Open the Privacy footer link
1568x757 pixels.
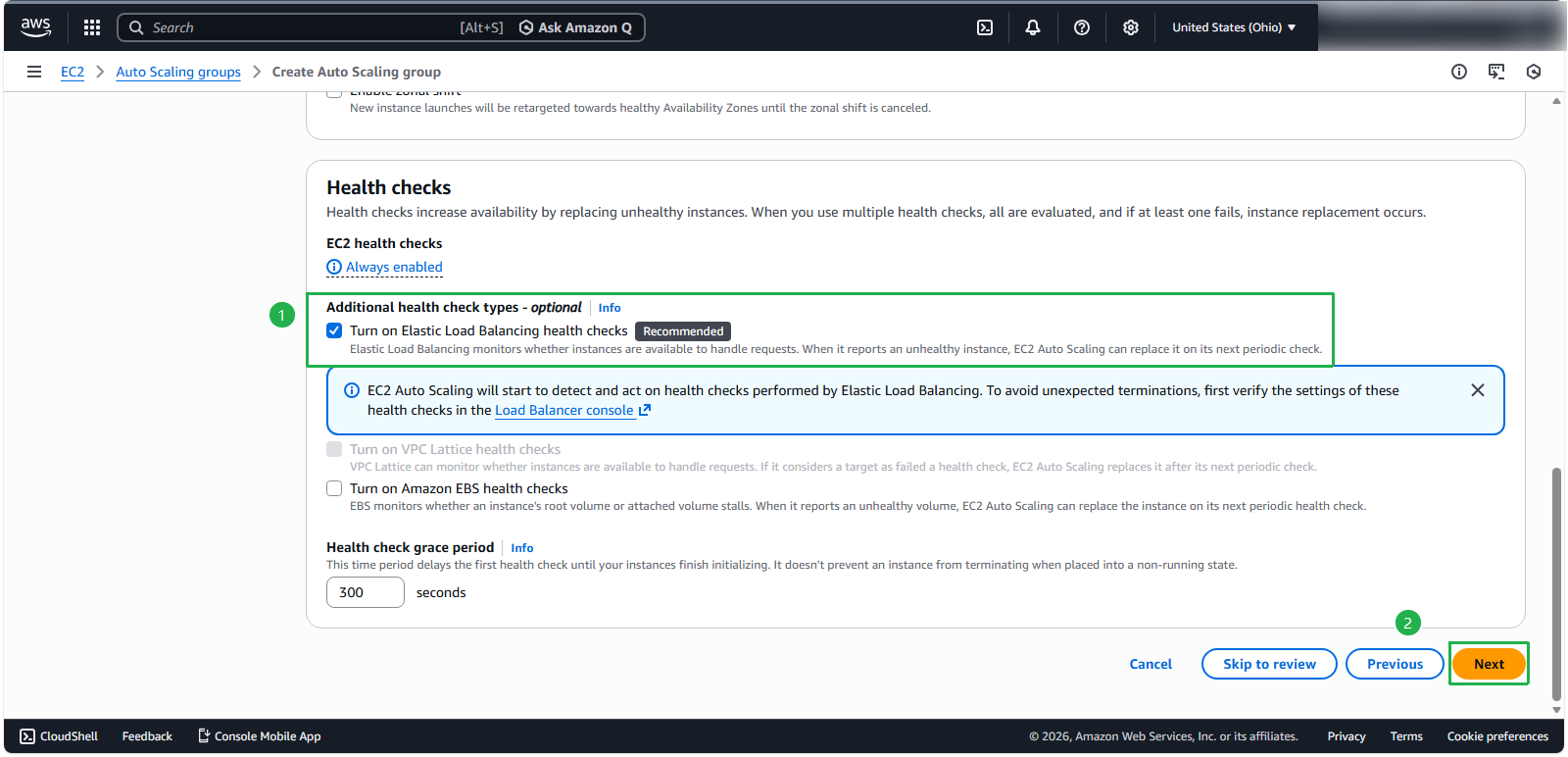click(1347, 736)
